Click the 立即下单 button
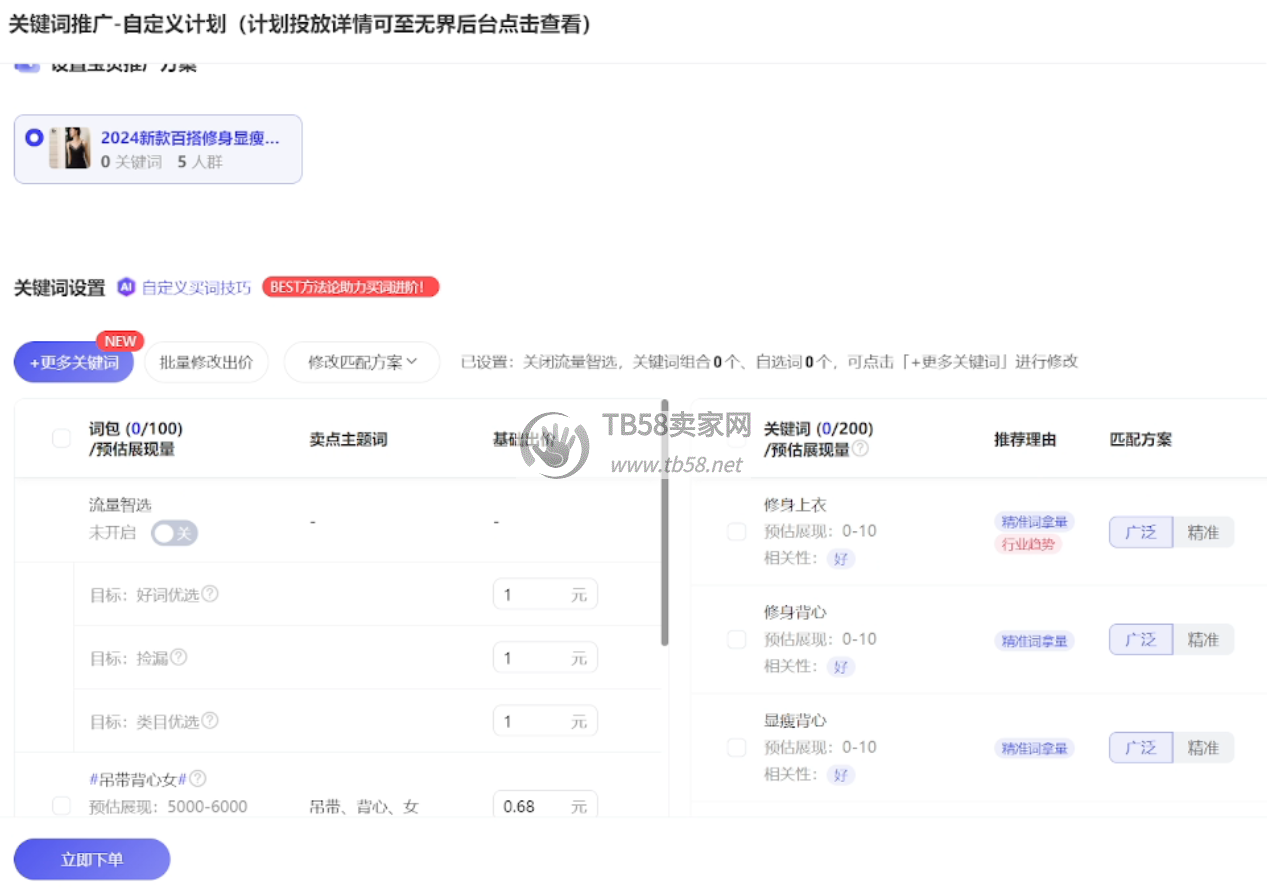 (x=92, y=859)
